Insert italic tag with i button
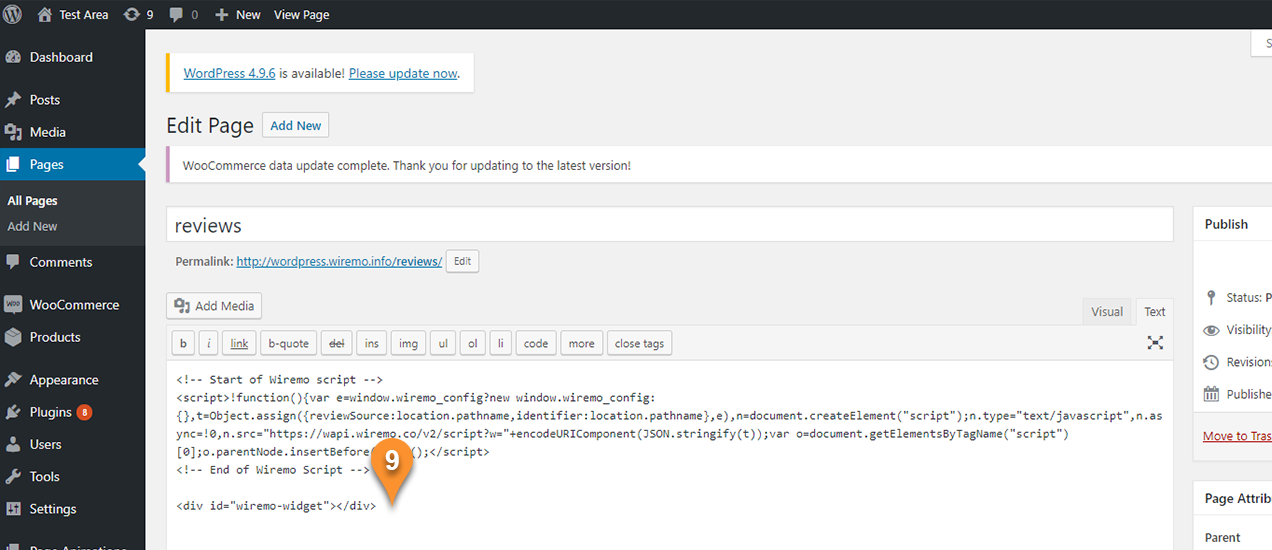This screenshot has height=550, width=1272. pos(209,343)
